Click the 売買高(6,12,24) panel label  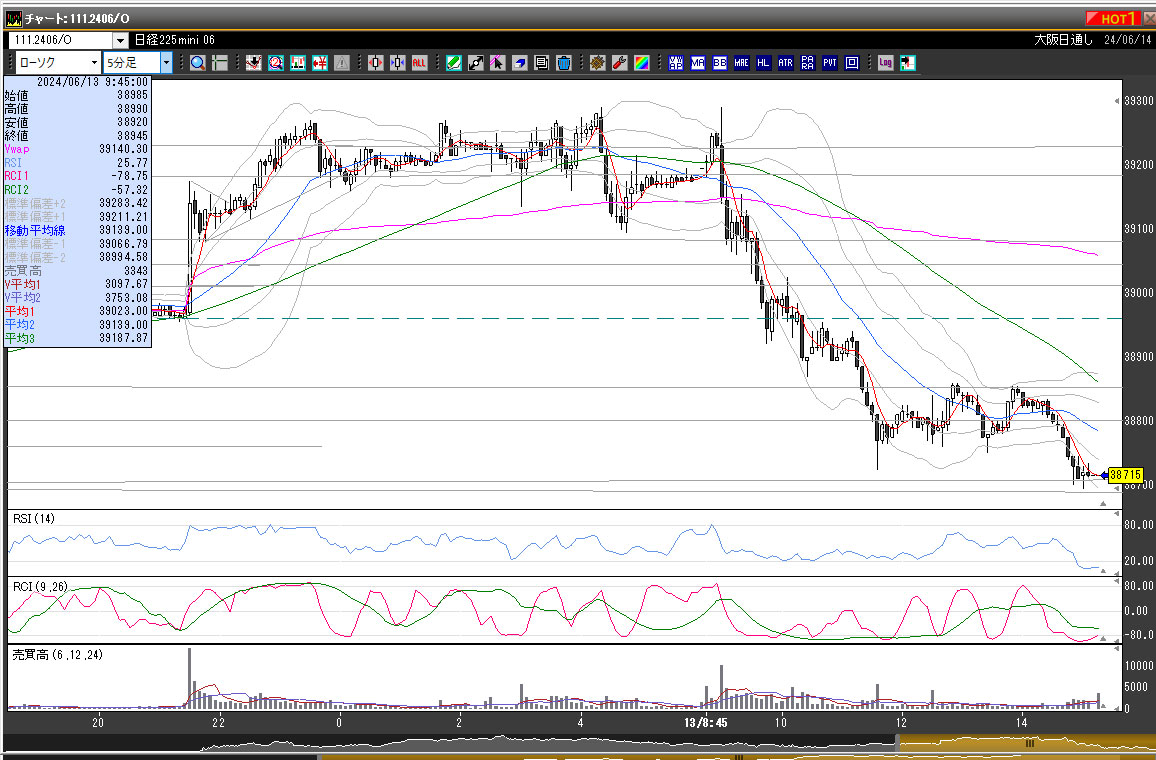(x=58, y=655)
